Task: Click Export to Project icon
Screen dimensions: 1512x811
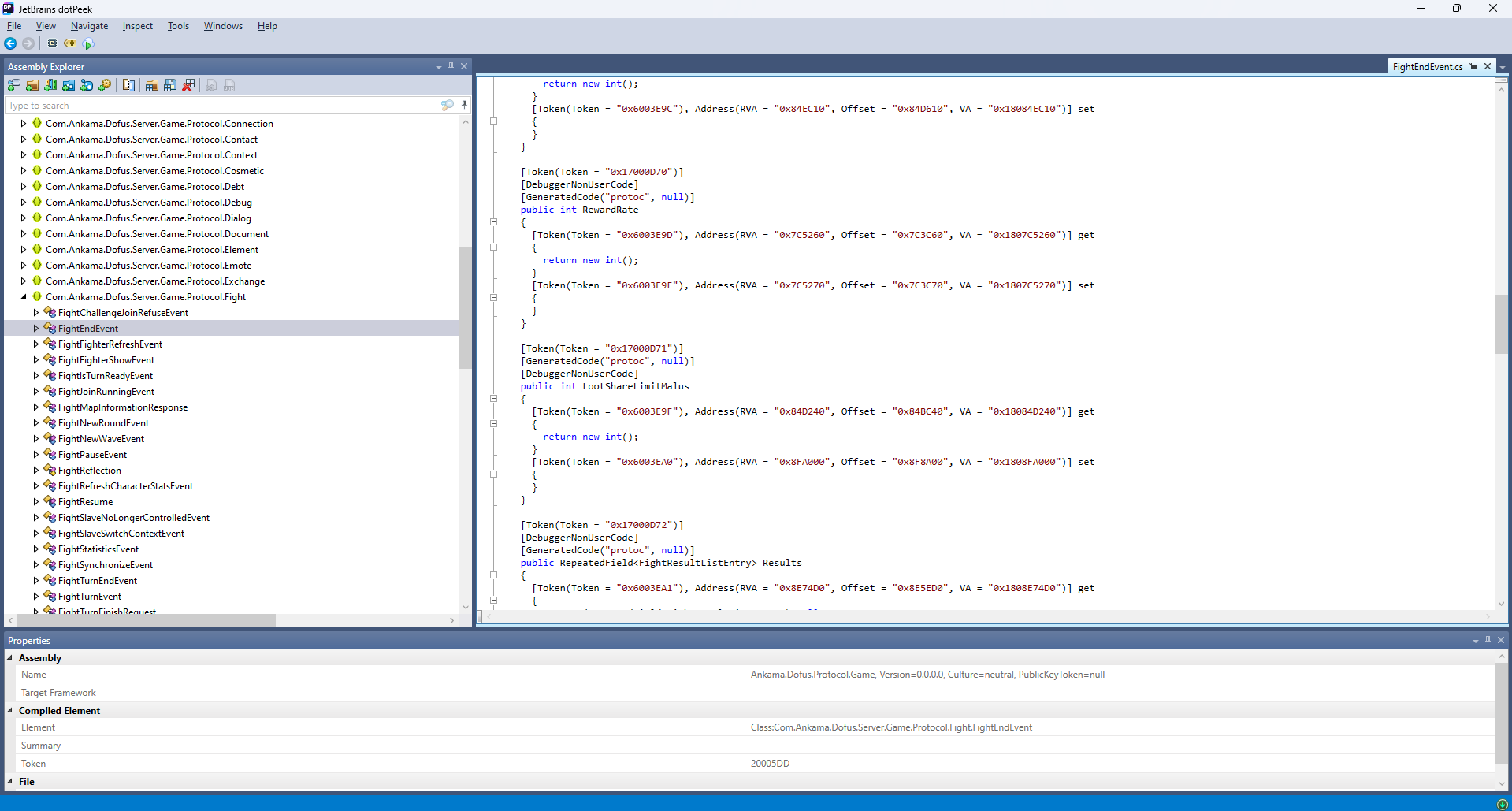Action: click(x=211, y=85)
